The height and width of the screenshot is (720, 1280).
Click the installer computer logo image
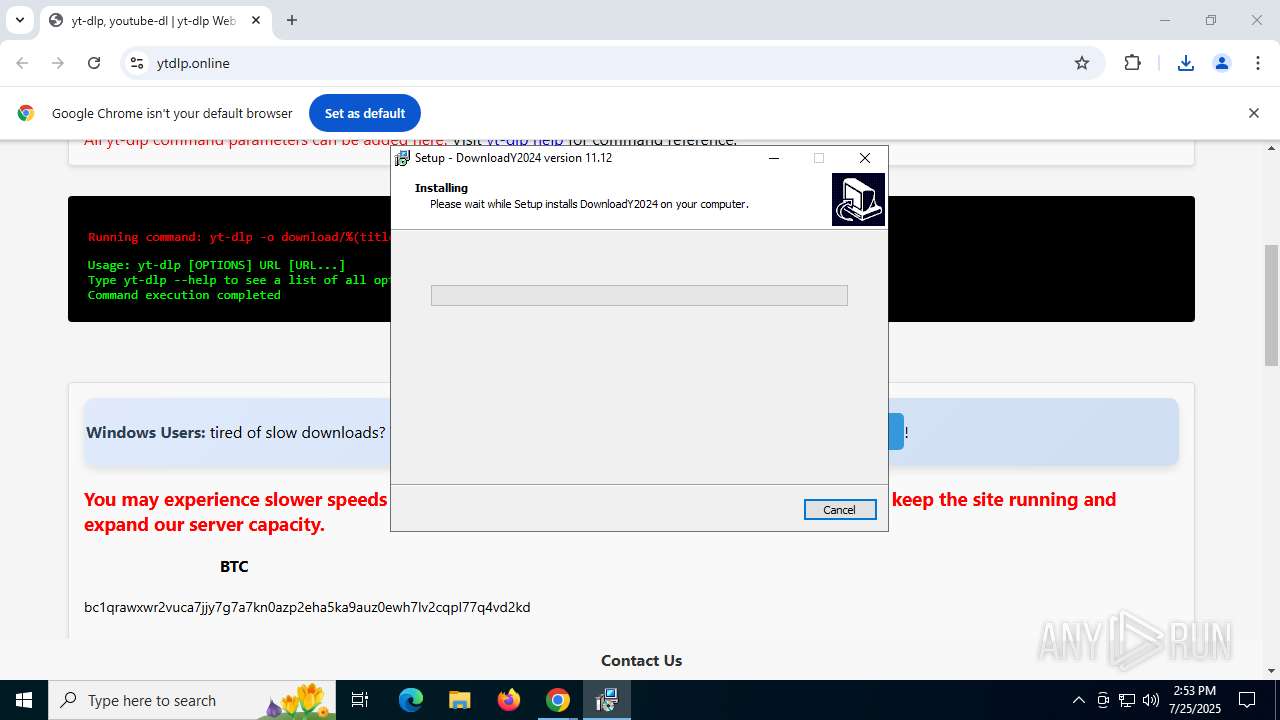(858, 199)
